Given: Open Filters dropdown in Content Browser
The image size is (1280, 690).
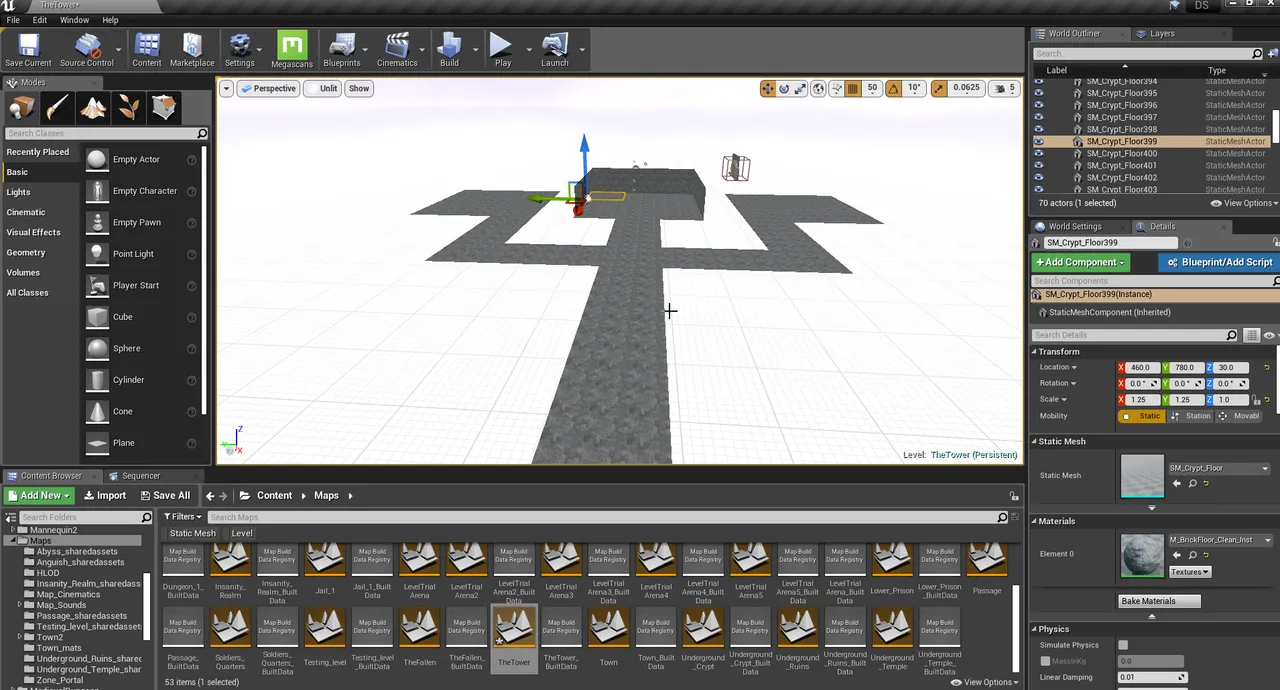Looking at the screenshot, I should point(183,517).
